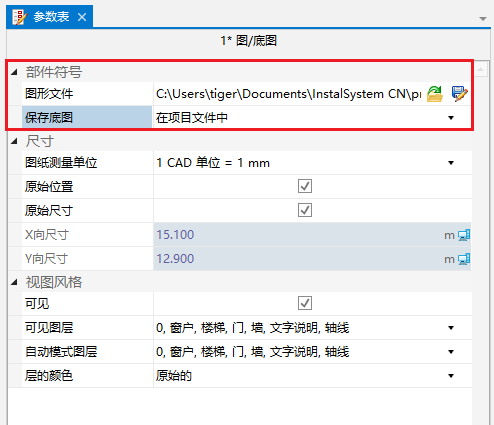494x425 pixels.
Task: Click the measure icon in Y向尺寸 row
Action: coord(464,259)
